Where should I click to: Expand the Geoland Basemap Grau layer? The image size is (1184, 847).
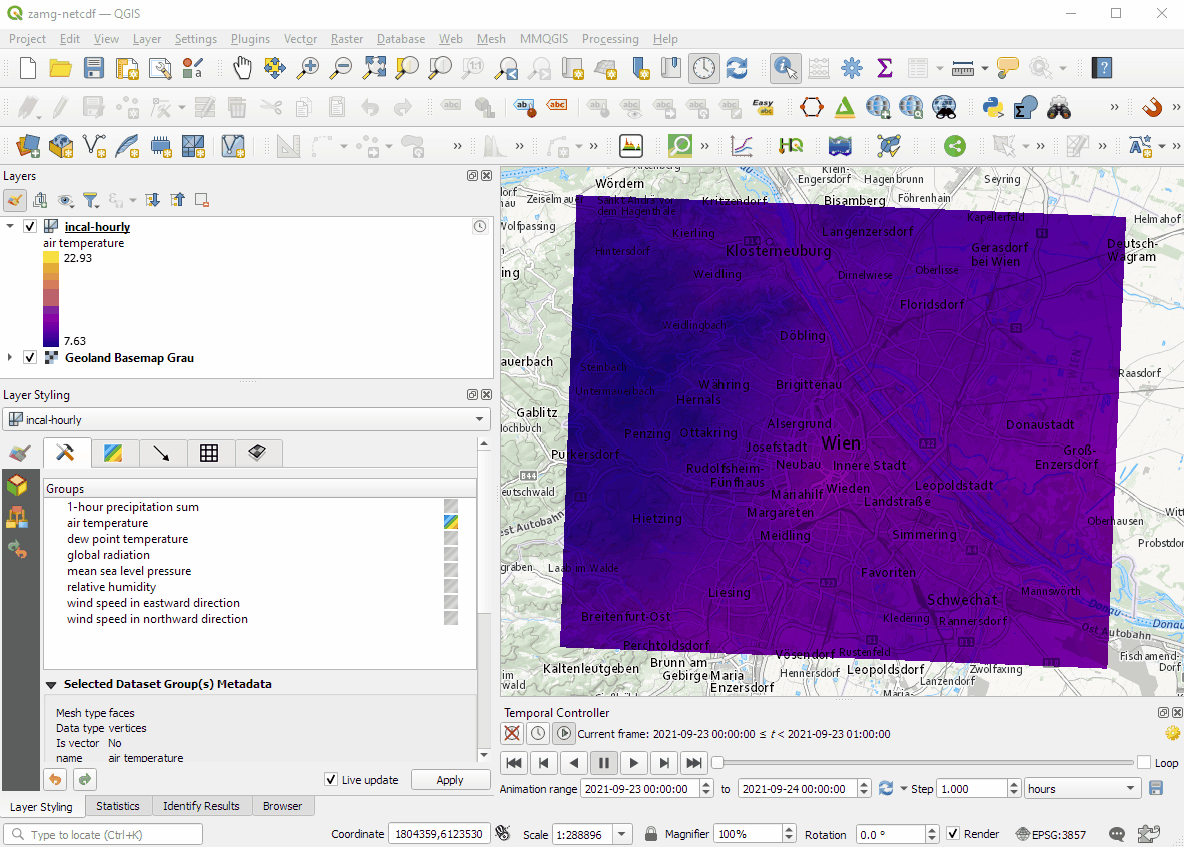(x=9, y=357)
